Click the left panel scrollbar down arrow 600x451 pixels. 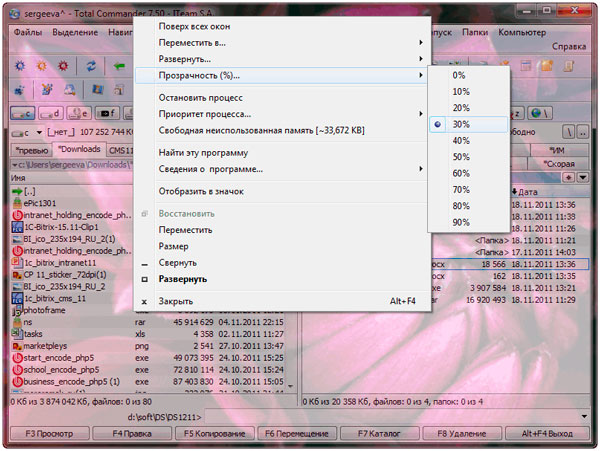click(291, 386)
